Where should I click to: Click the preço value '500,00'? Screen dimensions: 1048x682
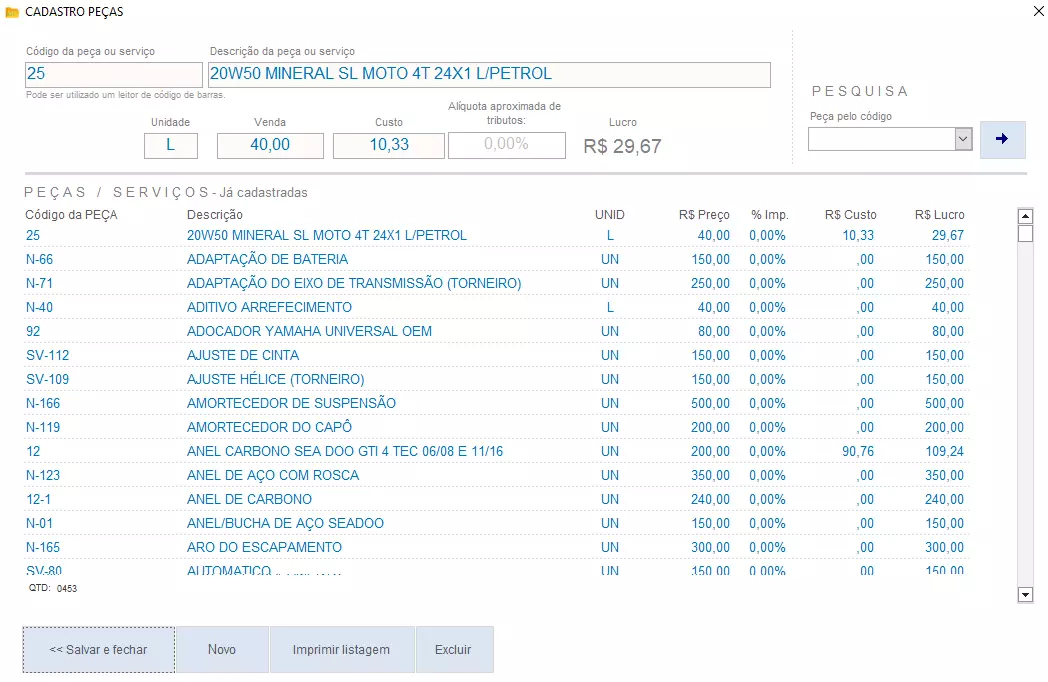(710, 404)
